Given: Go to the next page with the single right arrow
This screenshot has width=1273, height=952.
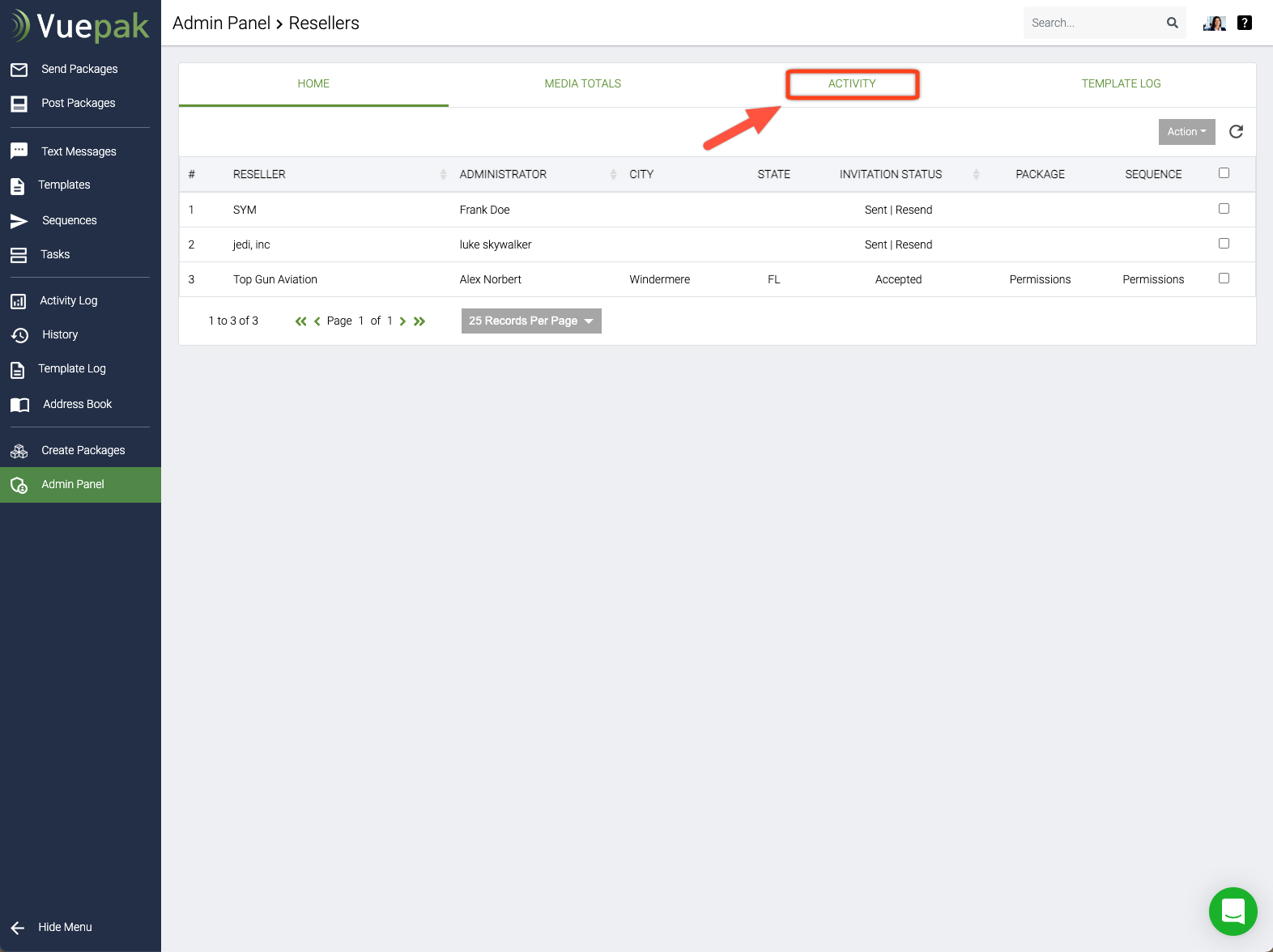Looking at the screenshot, I should [402, 321].
